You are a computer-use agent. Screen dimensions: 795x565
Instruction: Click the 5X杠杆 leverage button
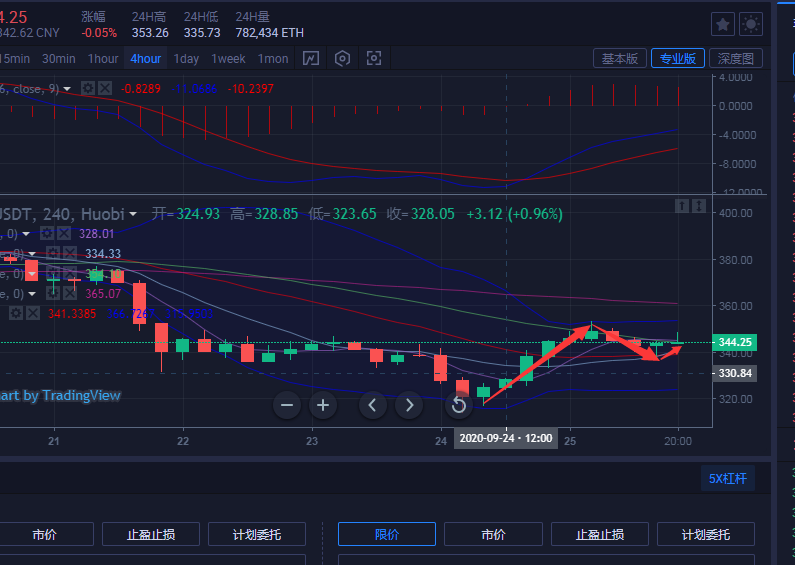coord(728,479)
